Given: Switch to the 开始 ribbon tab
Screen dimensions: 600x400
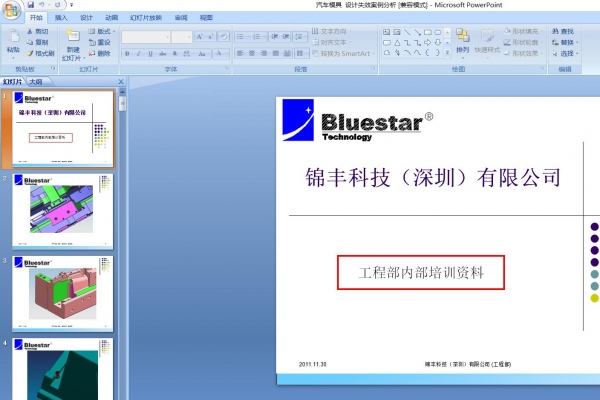Looking at the screenshot, I should 36,18.
